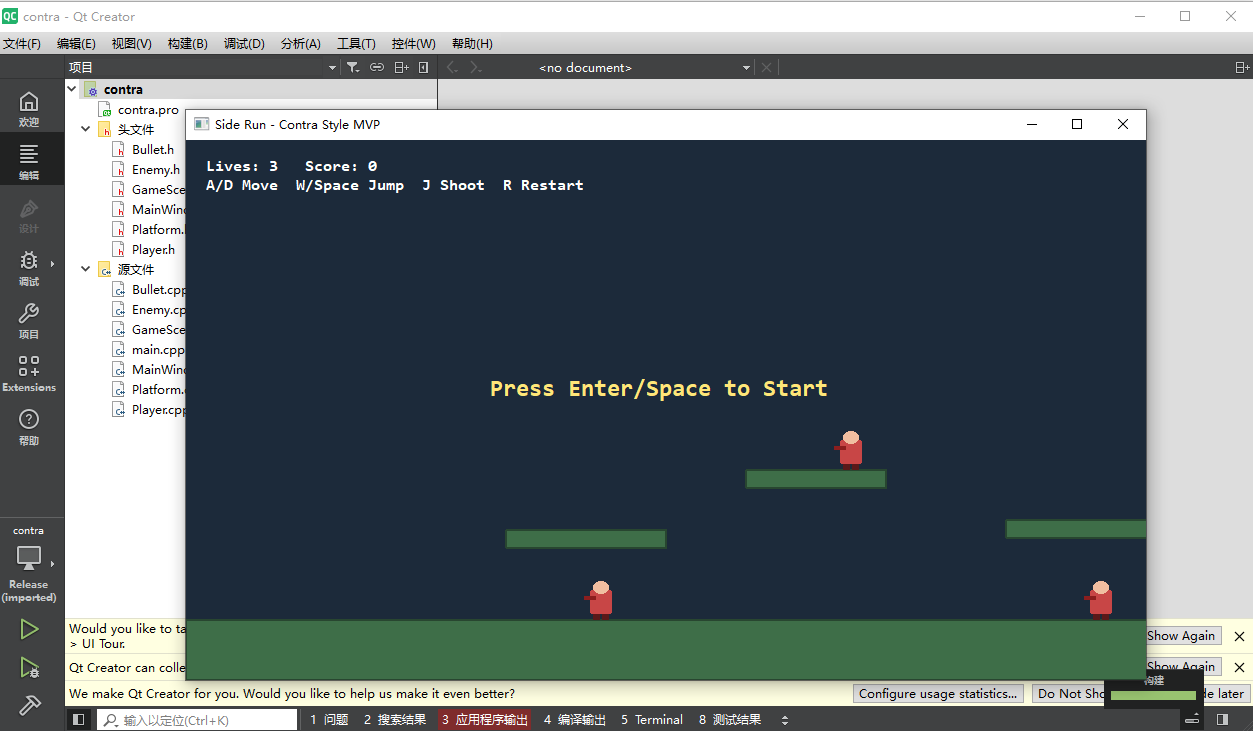
Task: Switch to the 编辑 (Edit) mode
Action: 29,161
